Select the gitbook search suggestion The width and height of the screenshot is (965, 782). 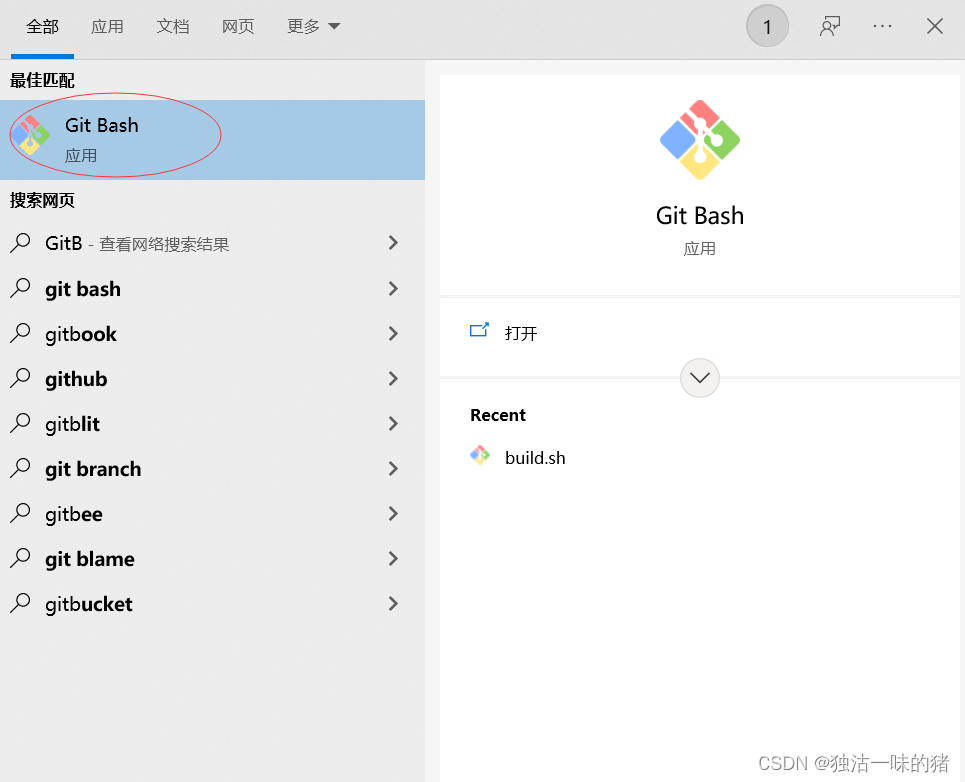pos(212,333)
